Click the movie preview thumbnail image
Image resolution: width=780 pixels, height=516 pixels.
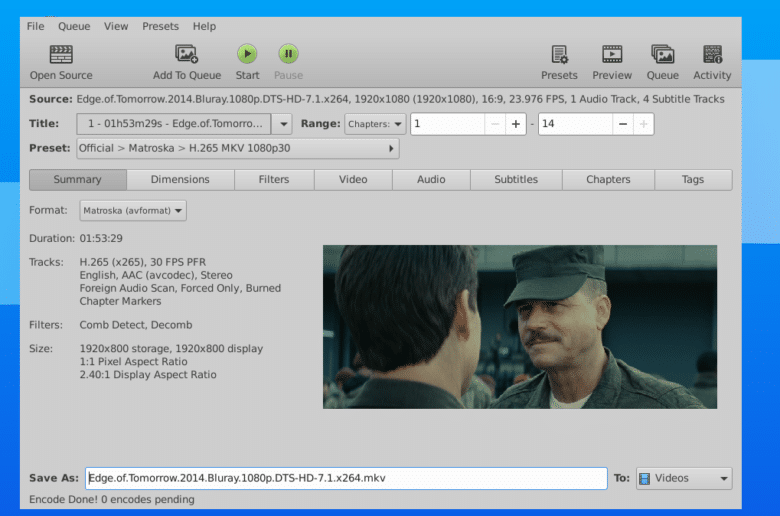click(520, 327)
